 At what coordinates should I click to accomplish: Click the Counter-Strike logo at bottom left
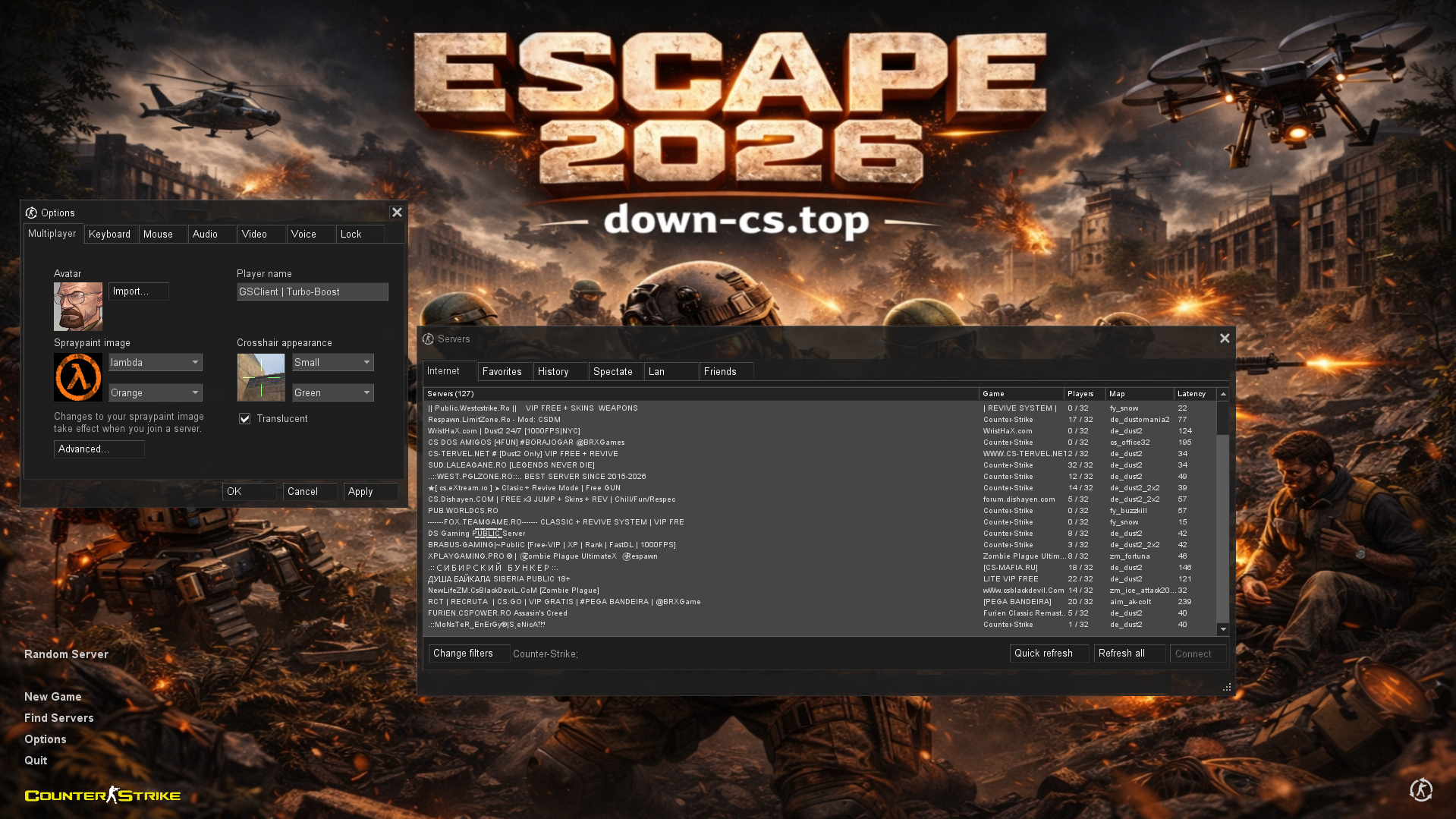pyautogui.click(x=102, y=794)
